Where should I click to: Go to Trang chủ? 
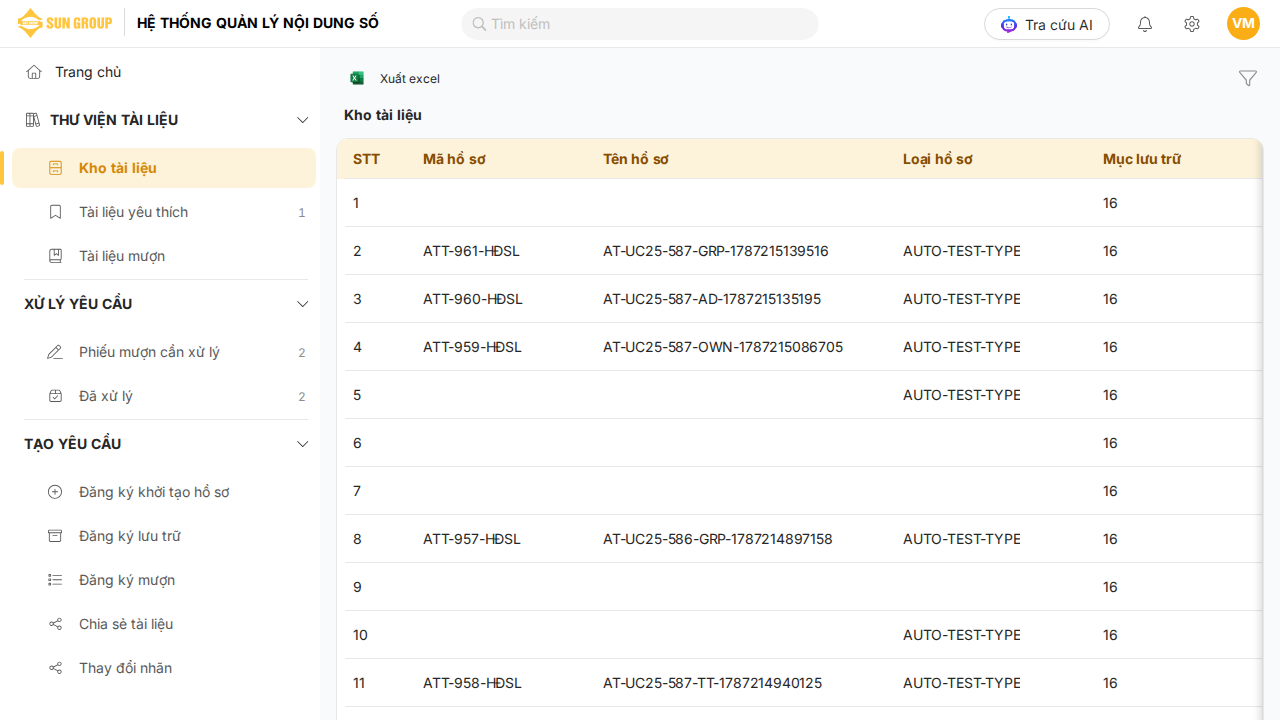[x=88, y=72]
